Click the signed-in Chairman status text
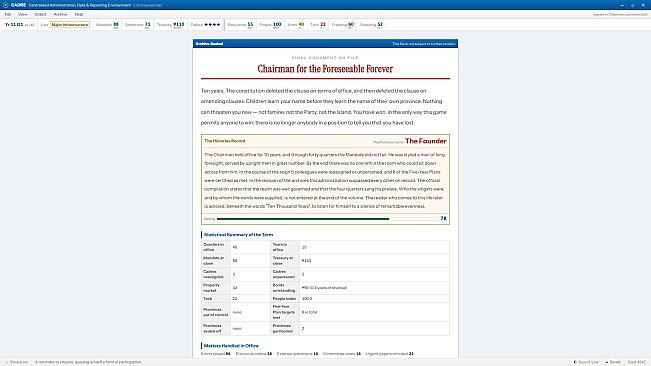Viewport: 651px width, 366px height. pos(620,14)
